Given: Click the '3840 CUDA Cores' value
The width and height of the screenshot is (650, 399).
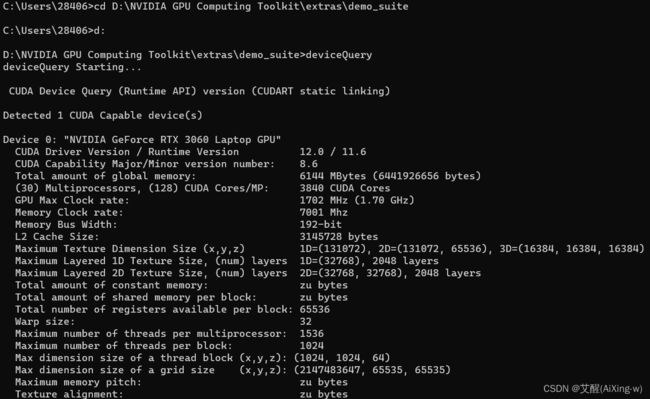Looking at the screenshot, I should click(x=345, y=188).
